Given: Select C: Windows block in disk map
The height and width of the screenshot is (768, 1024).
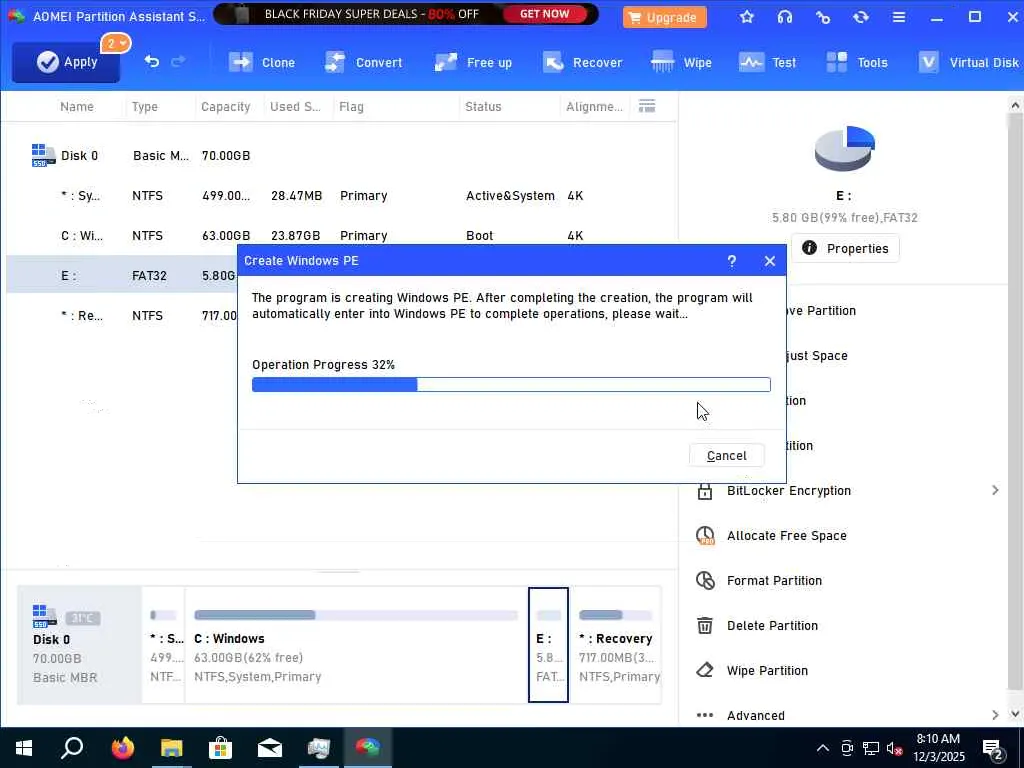Looking at the screenshot, I should coord(356,645).
